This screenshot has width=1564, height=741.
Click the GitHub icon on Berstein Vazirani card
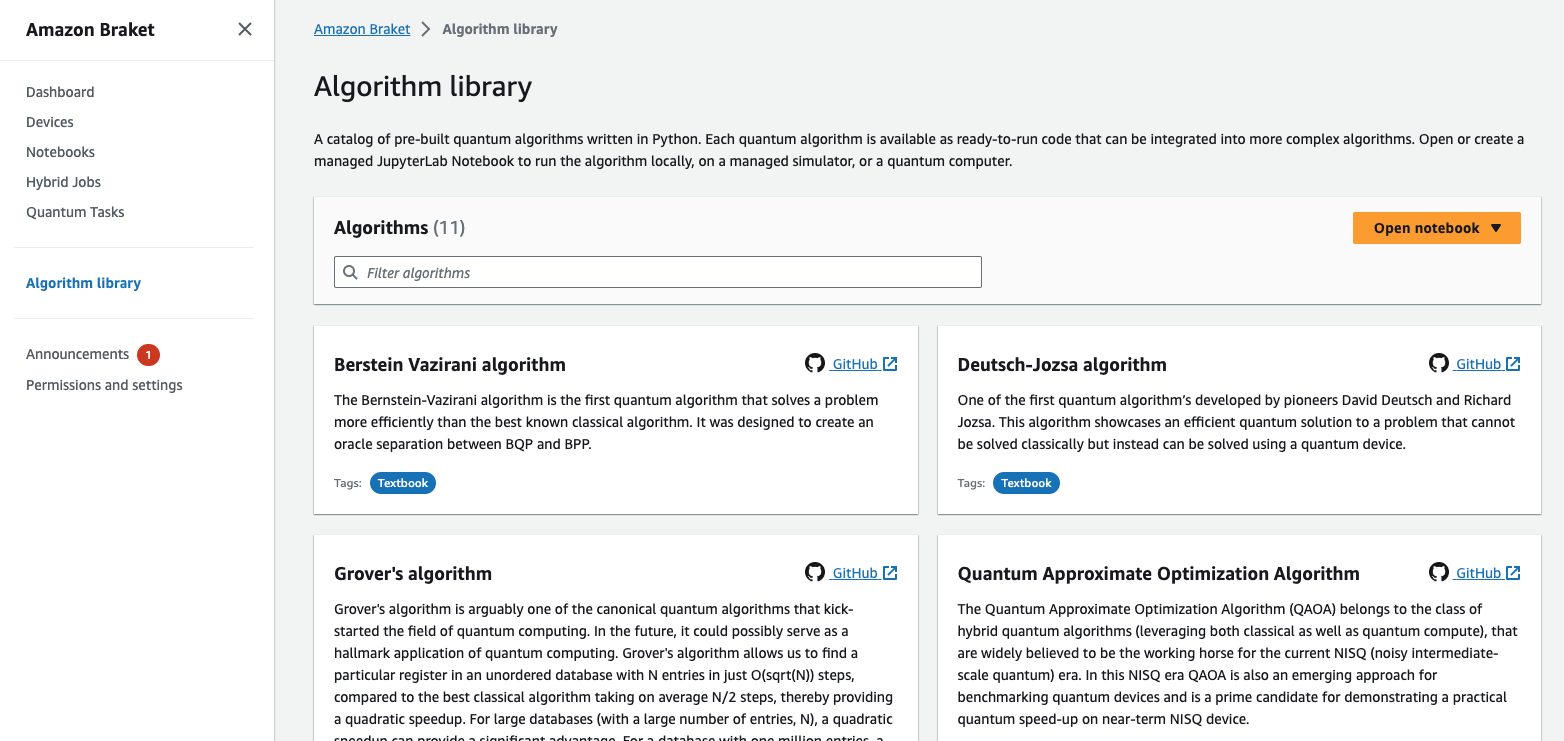point(815,363)
